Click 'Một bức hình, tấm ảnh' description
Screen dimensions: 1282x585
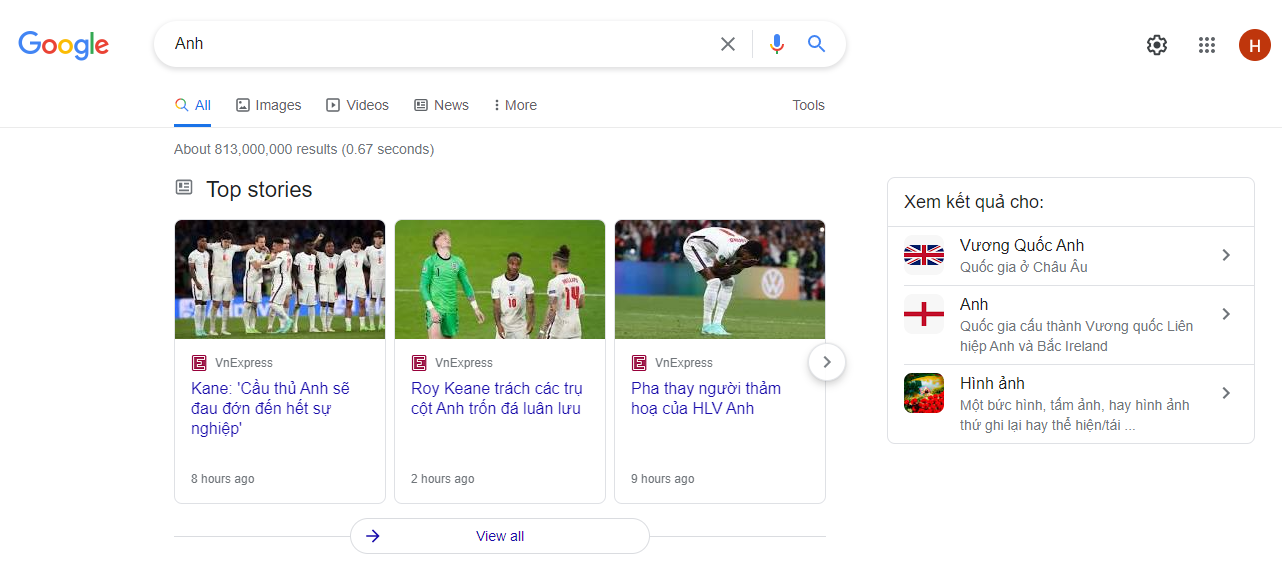coord(1074,415)
